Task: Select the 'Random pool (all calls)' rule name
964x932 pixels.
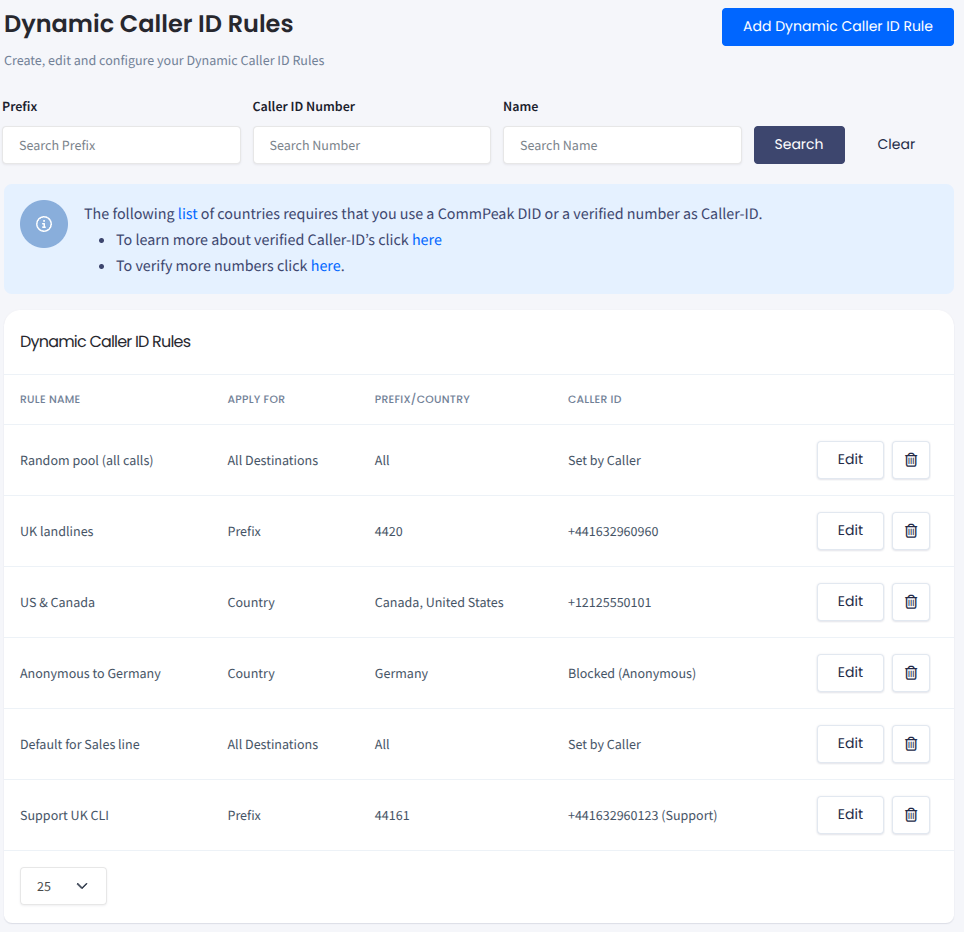Action: click(87, 460)
